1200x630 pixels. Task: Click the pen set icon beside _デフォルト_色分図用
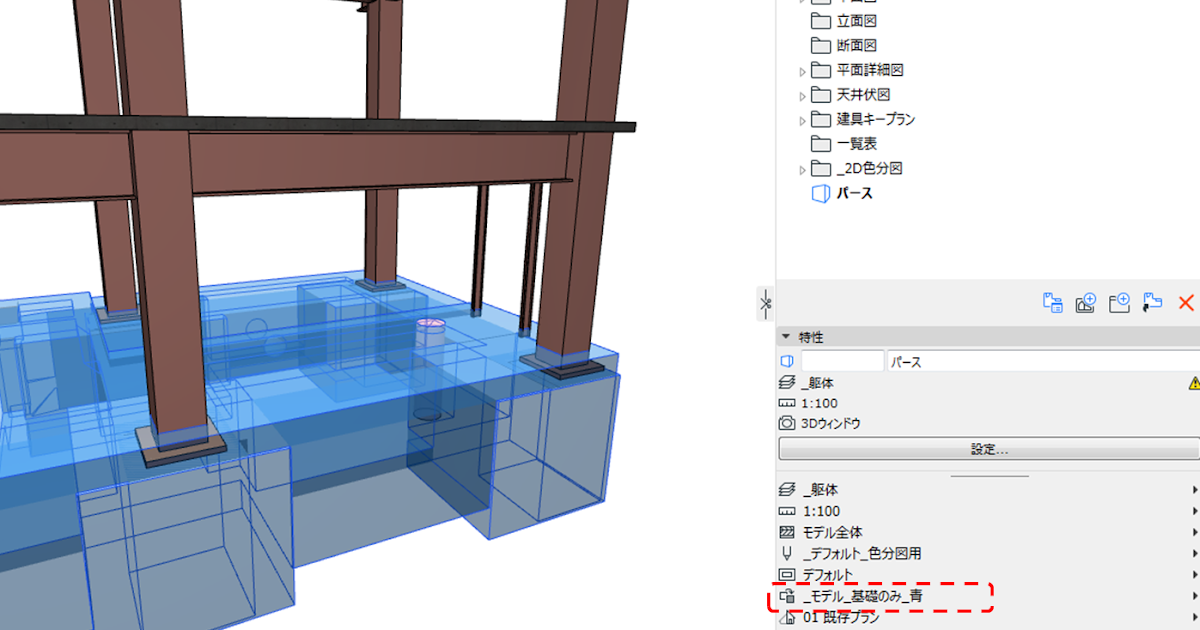click(x=789, y=552)
